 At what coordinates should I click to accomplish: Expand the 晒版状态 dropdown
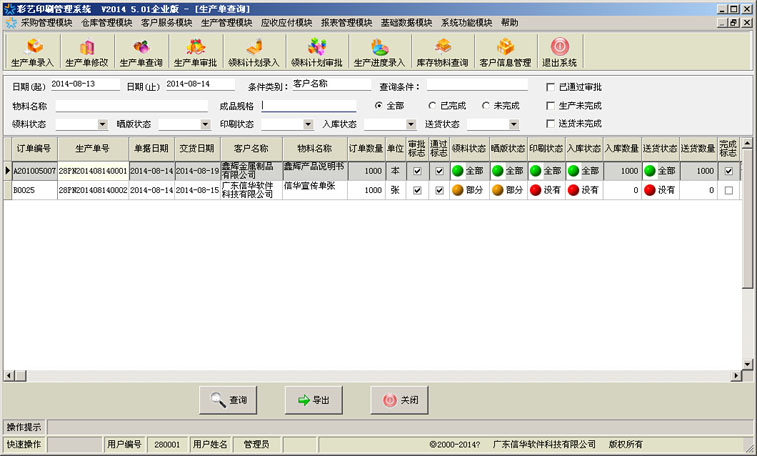pyautogui.click(x=205, y=124)
